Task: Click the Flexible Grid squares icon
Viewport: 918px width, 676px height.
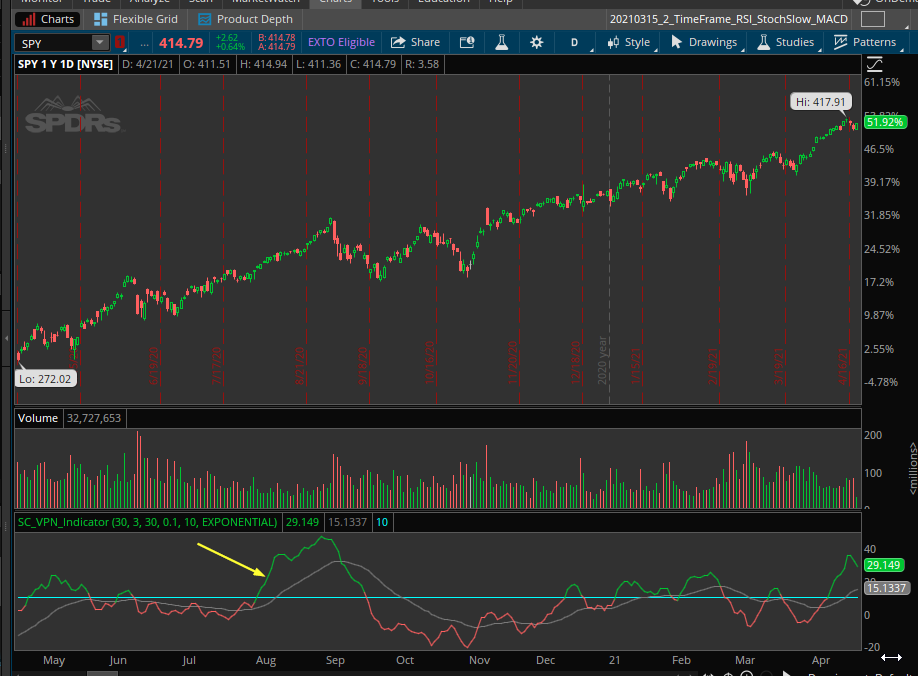Action: point(101,19)
